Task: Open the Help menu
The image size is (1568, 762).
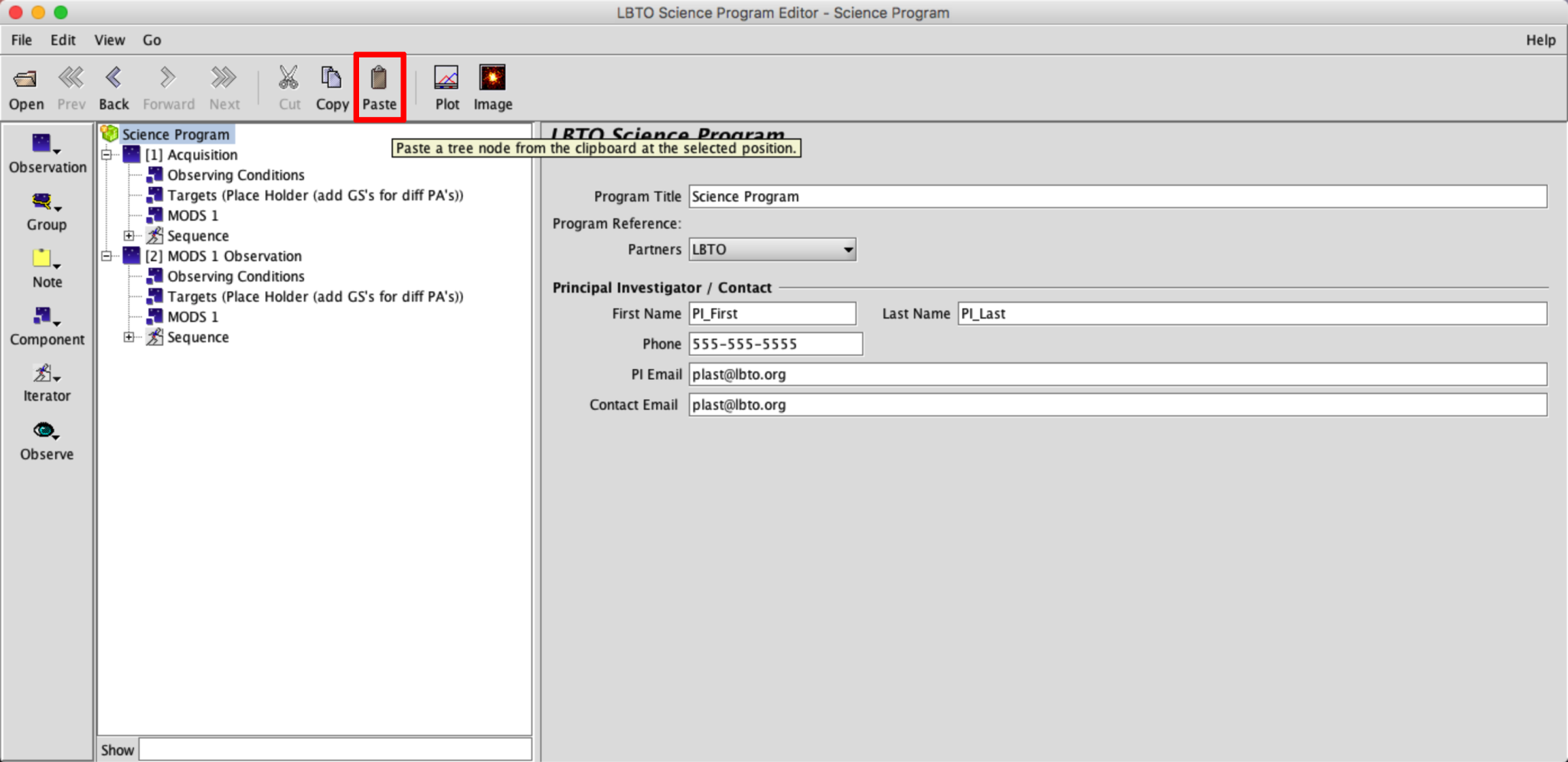Action: 1540,40
